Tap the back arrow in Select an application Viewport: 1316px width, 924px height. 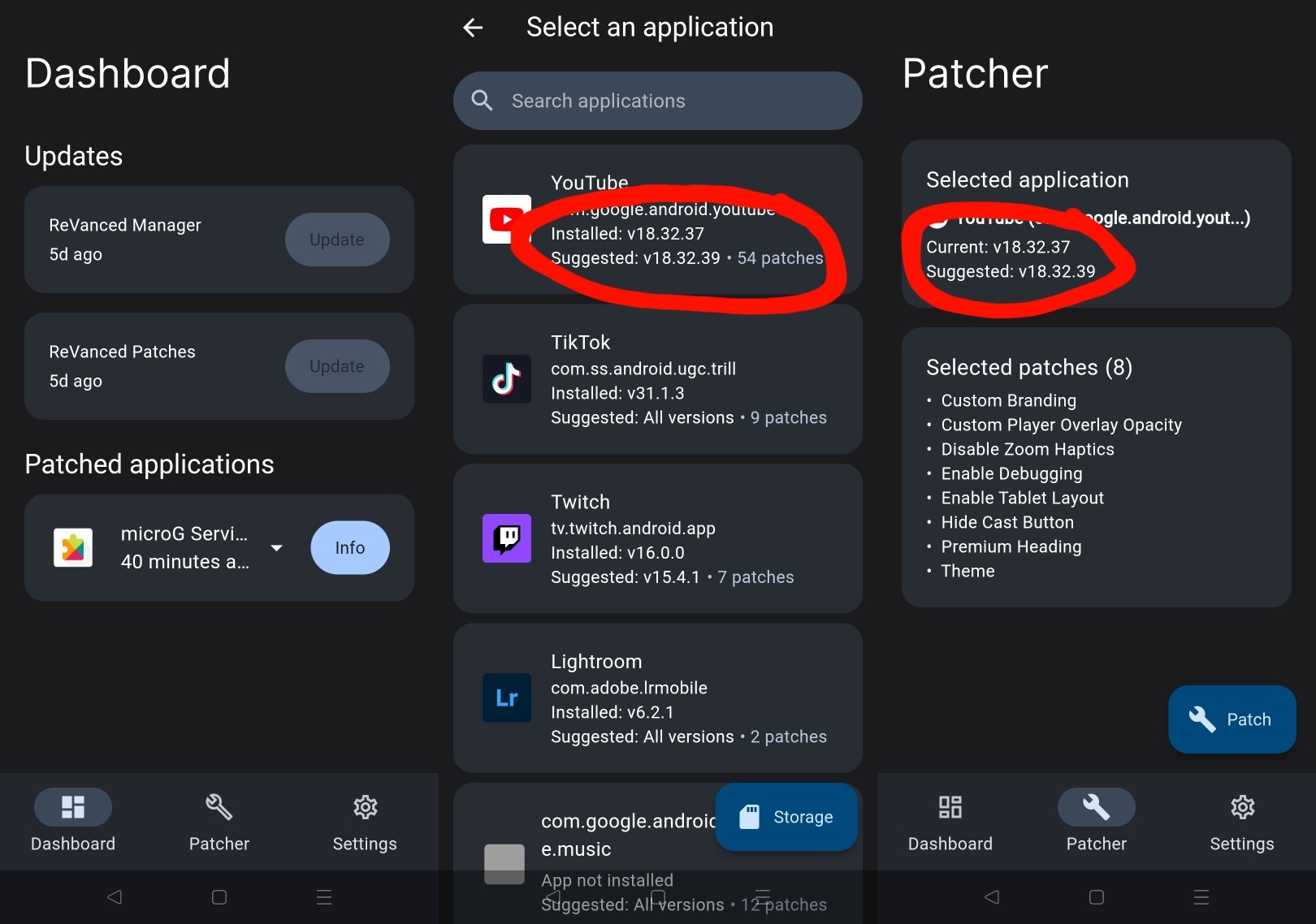473,28
